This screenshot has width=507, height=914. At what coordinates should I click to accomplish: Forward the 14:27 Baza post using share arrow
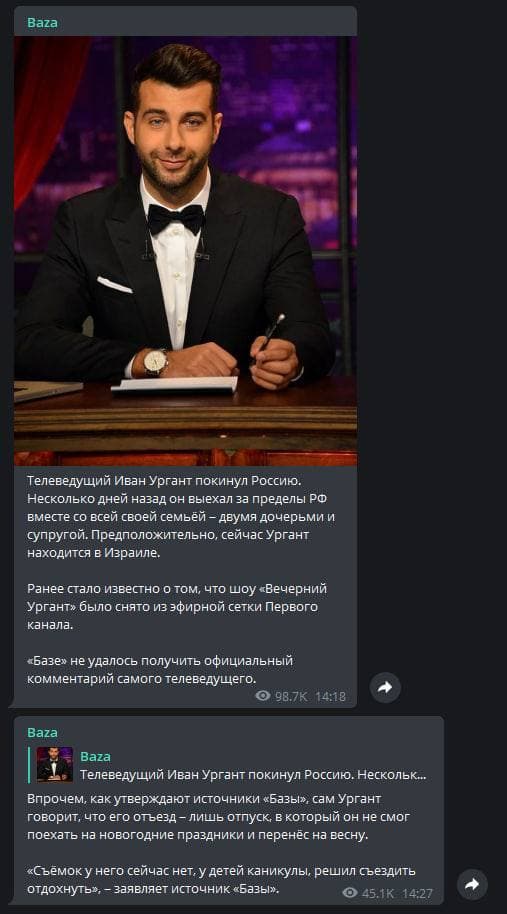click(x=472, y=885)
